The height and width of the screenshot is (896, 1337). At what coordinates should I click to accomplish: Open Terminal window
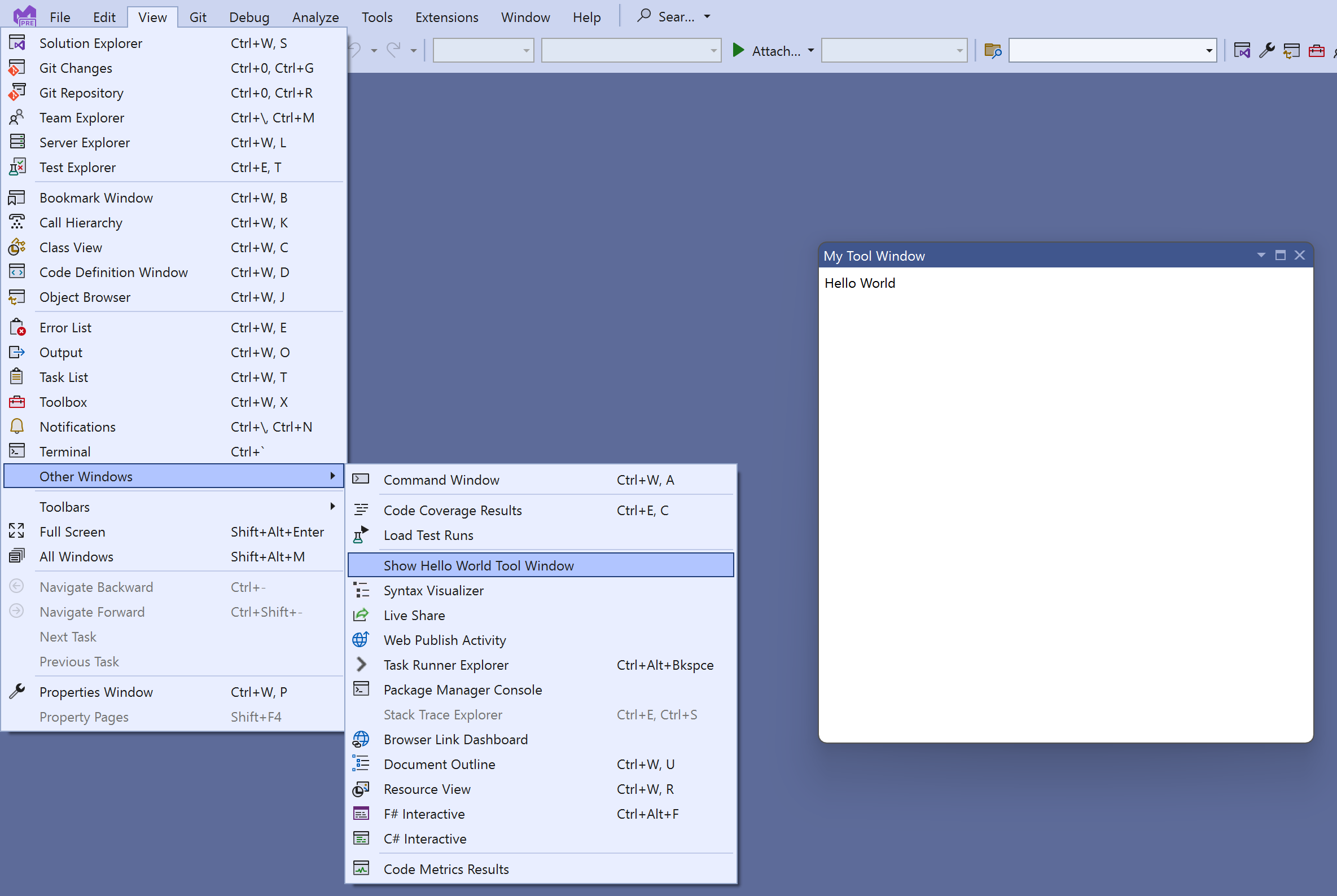pyautogui.click(x=64, y=451)
